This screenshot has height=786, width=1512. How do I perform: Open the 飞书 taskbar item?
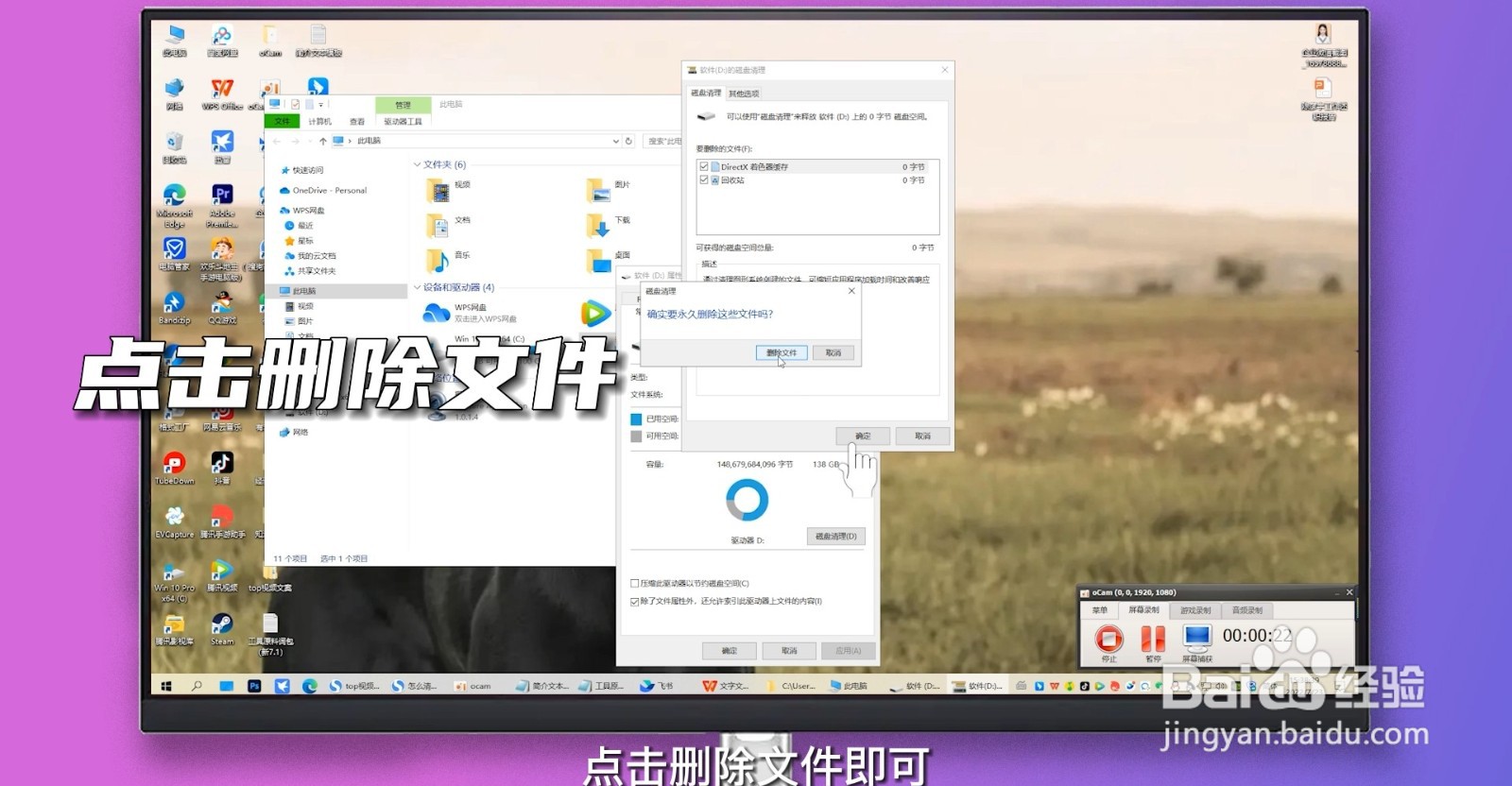click(x=658, y=686)
